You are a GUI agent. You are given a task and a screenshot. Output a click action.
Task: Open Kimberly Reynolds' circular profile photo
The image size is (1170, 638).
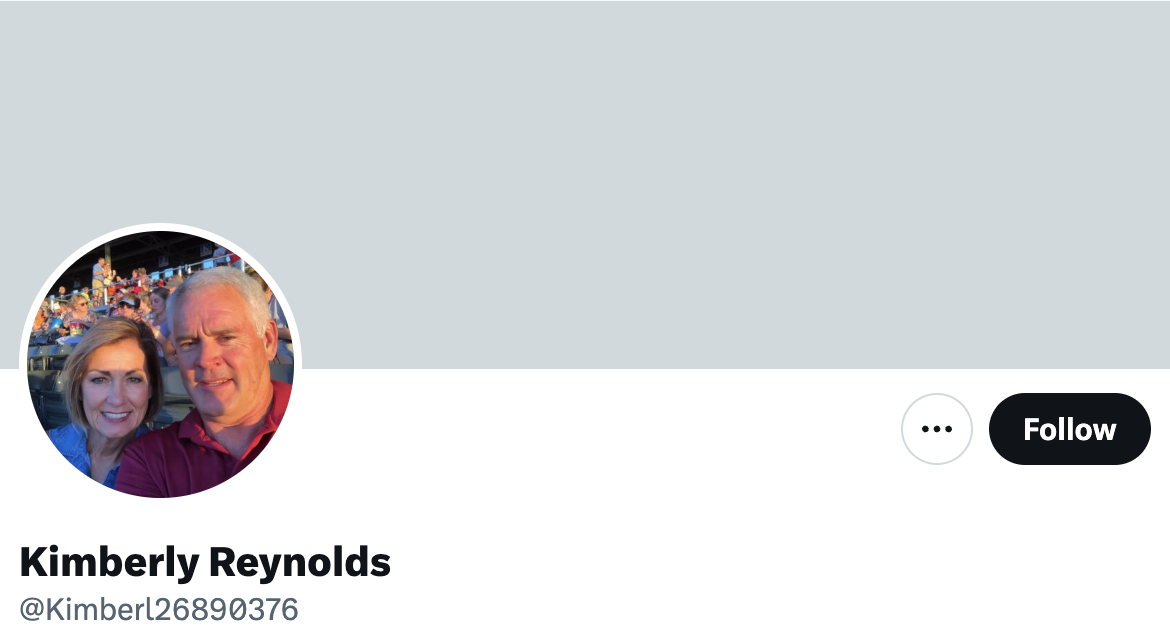tap(160, 363)
